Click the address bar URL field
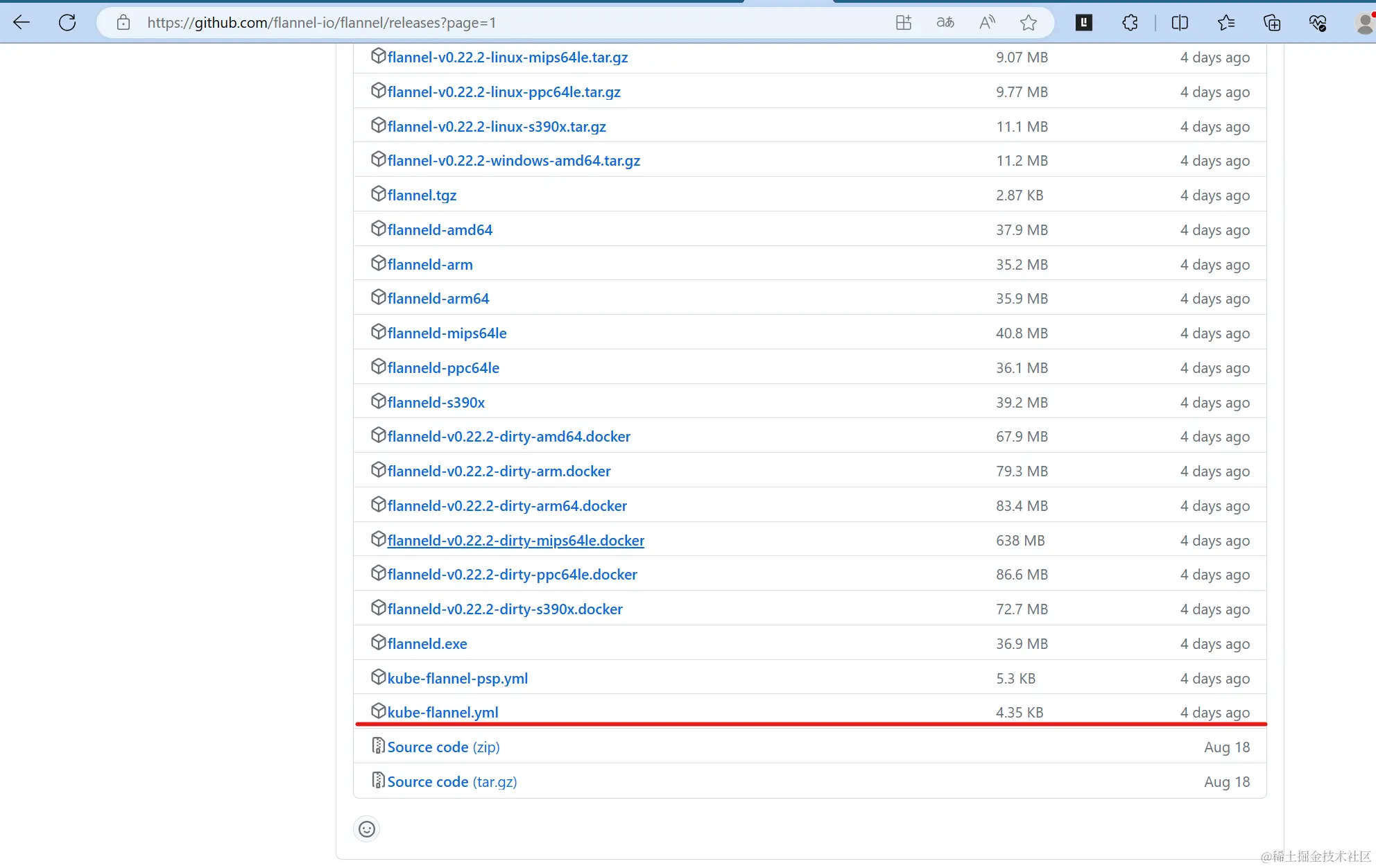The height and width of the screenshot is (868, 1376). coord(485,23)
